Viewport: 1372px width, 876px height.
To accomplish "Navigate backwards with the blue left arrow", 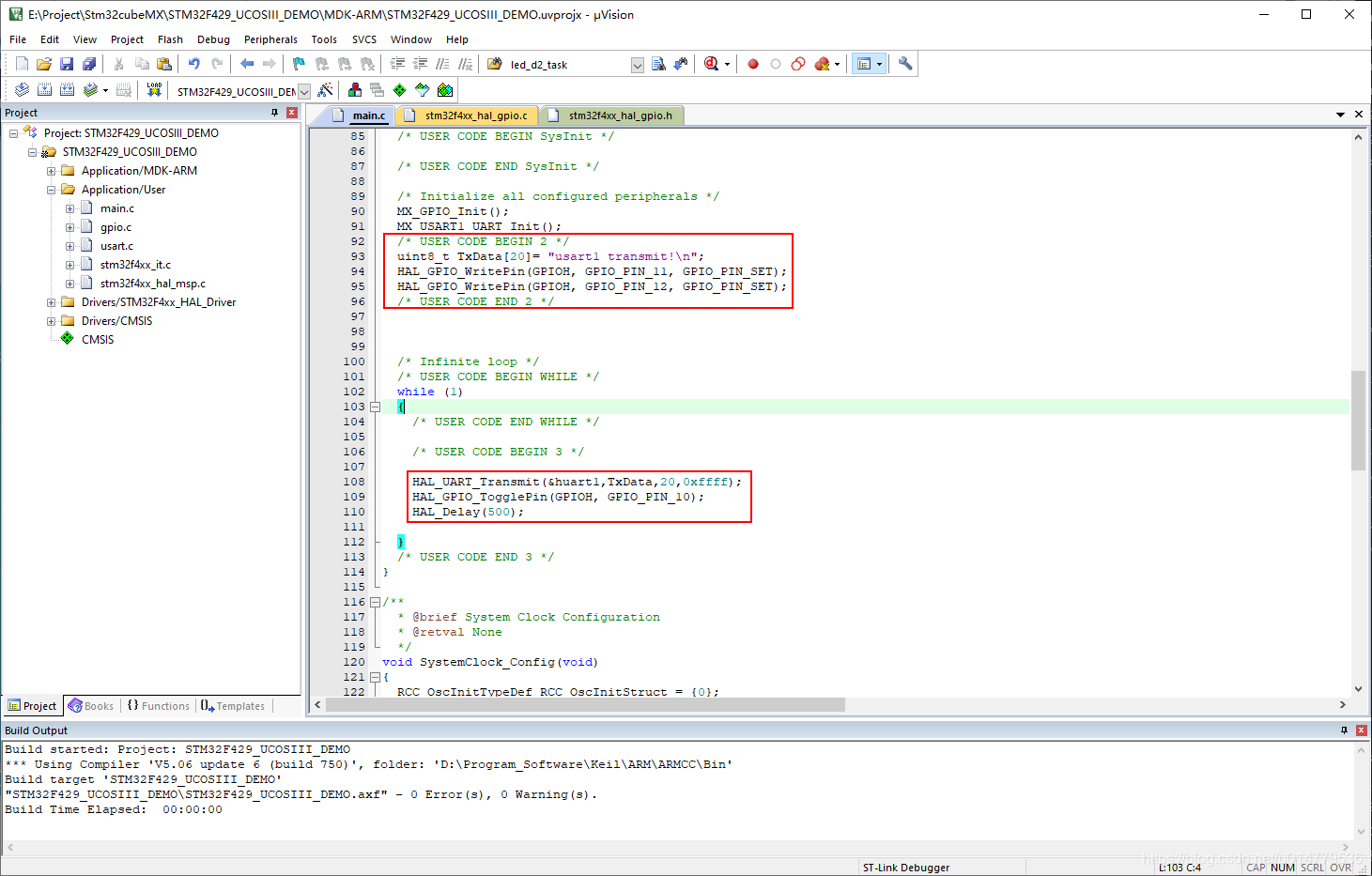I will (247, 64).
